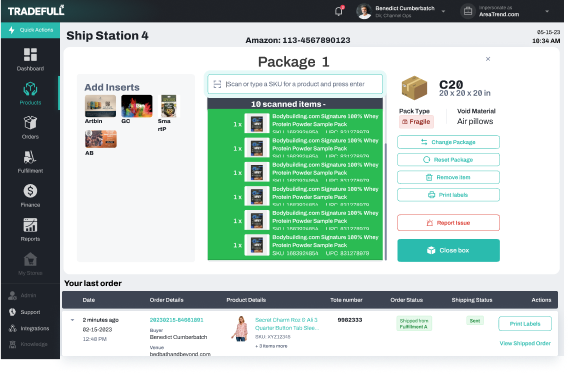The image size is (577, 374).
Task: Open View Shipped Order link
Action: pyautogui.click(x=525, y=343)
